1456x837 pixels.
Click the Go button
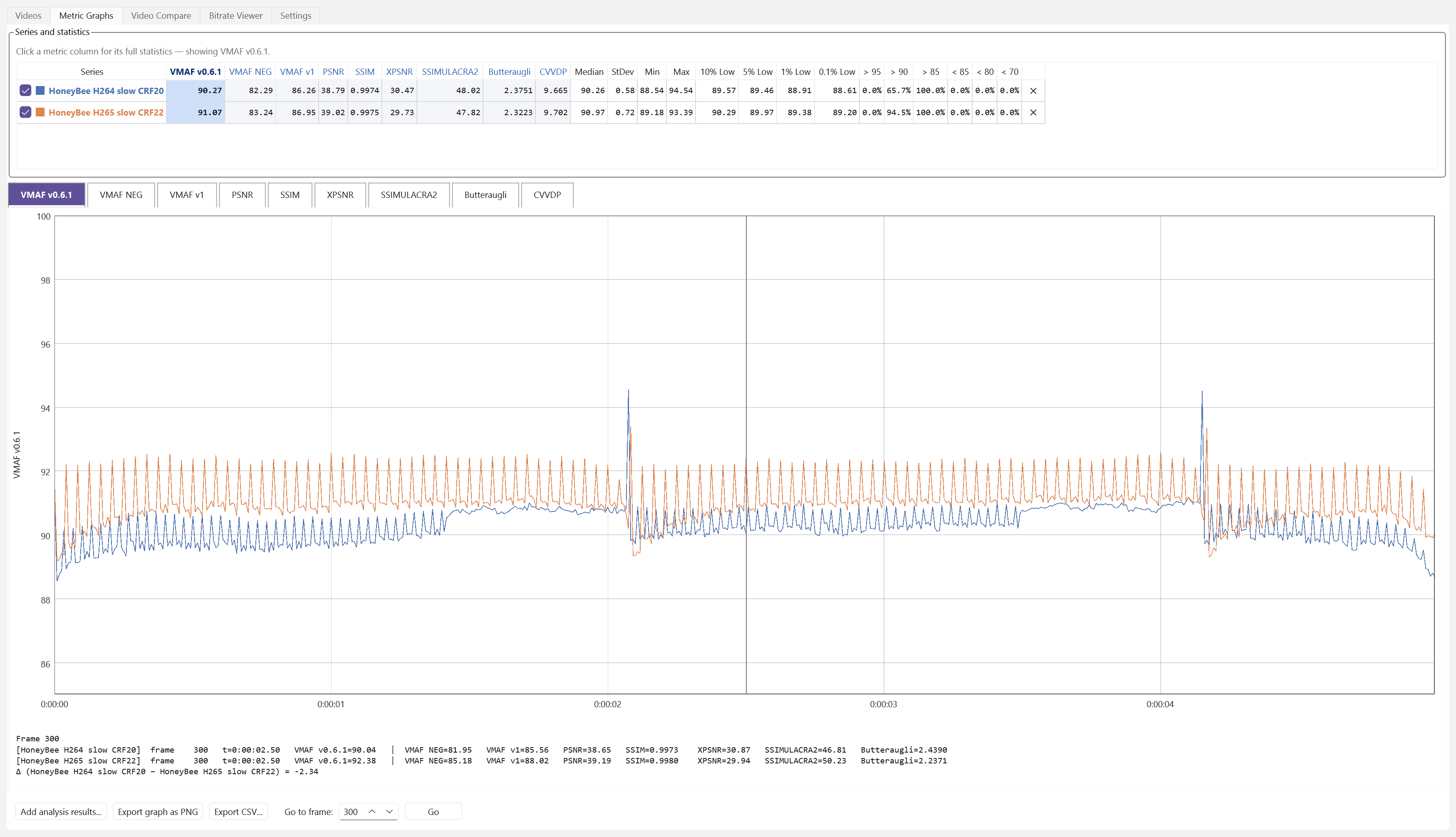point(433,811)
